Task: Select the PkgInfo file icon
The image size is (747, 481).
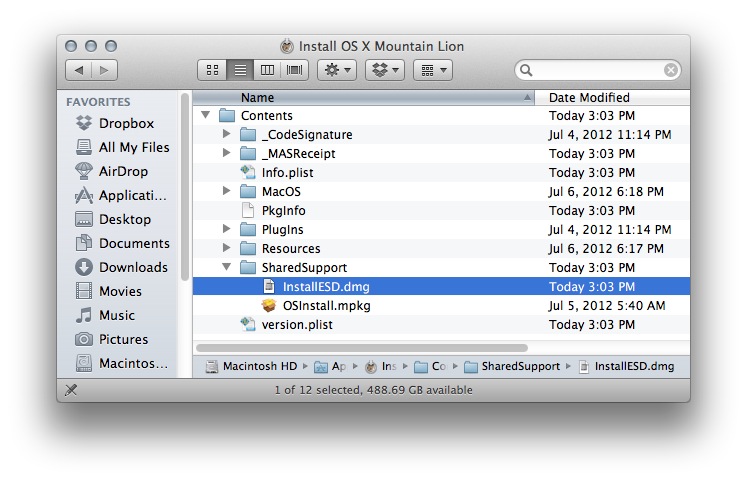Action: point(248,210)
